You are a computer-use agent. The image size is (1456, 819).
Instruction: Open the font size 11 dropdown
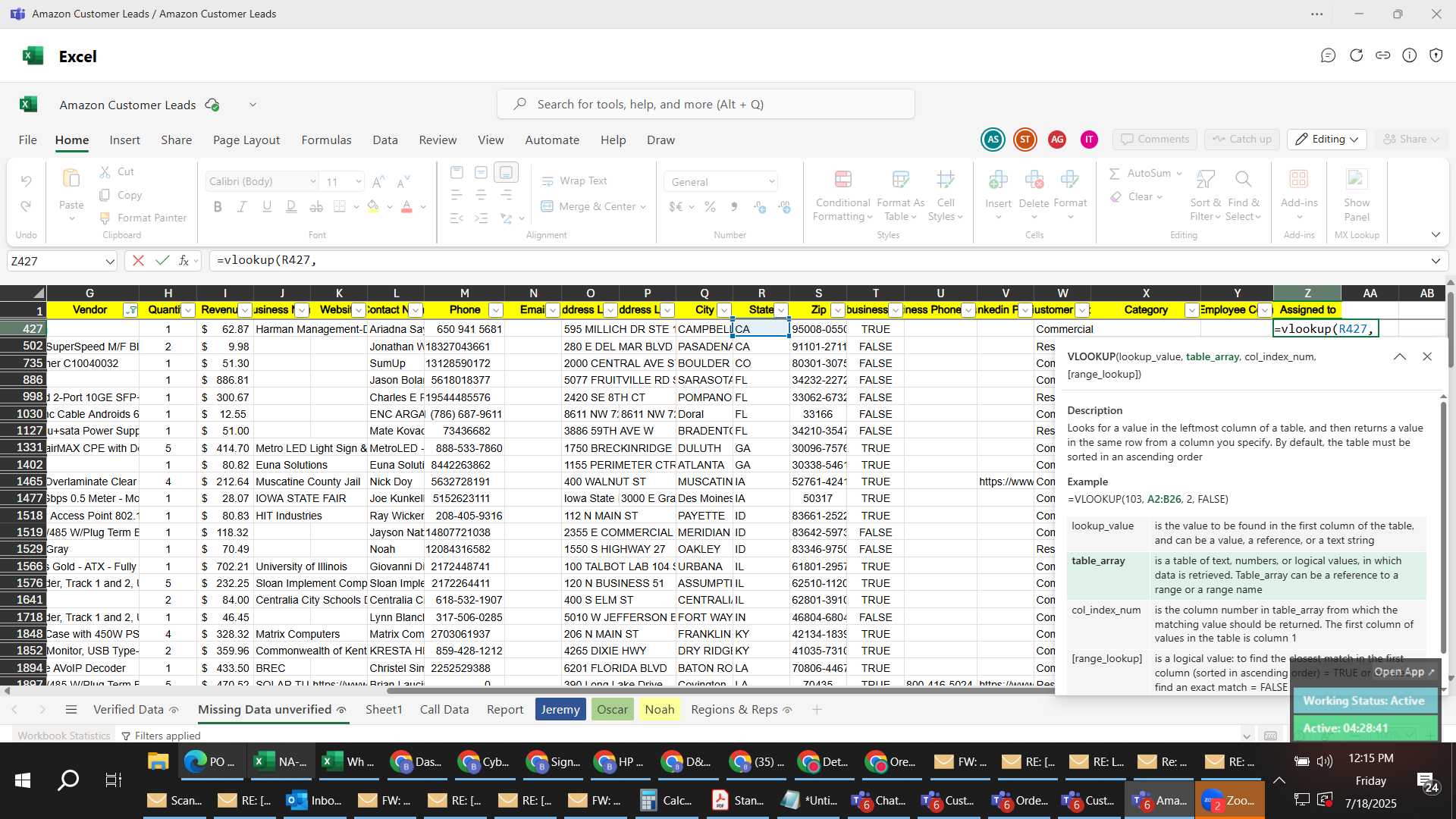[x=358, y=182]
